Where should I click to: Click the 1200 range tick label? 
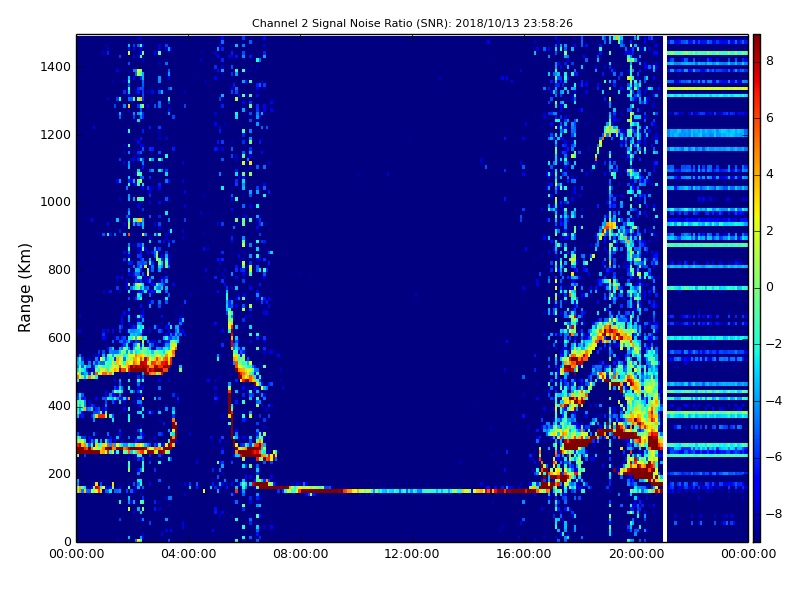coord(56,135)
